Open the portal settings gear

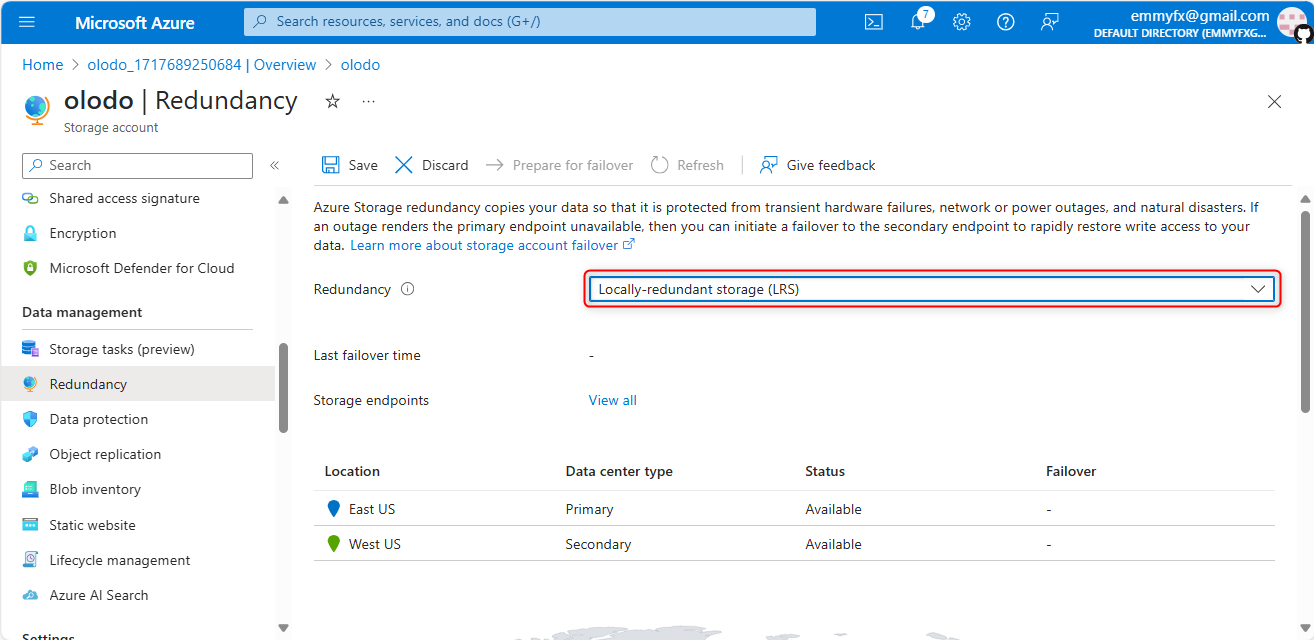pyautogui.click(x=962, y=22)
